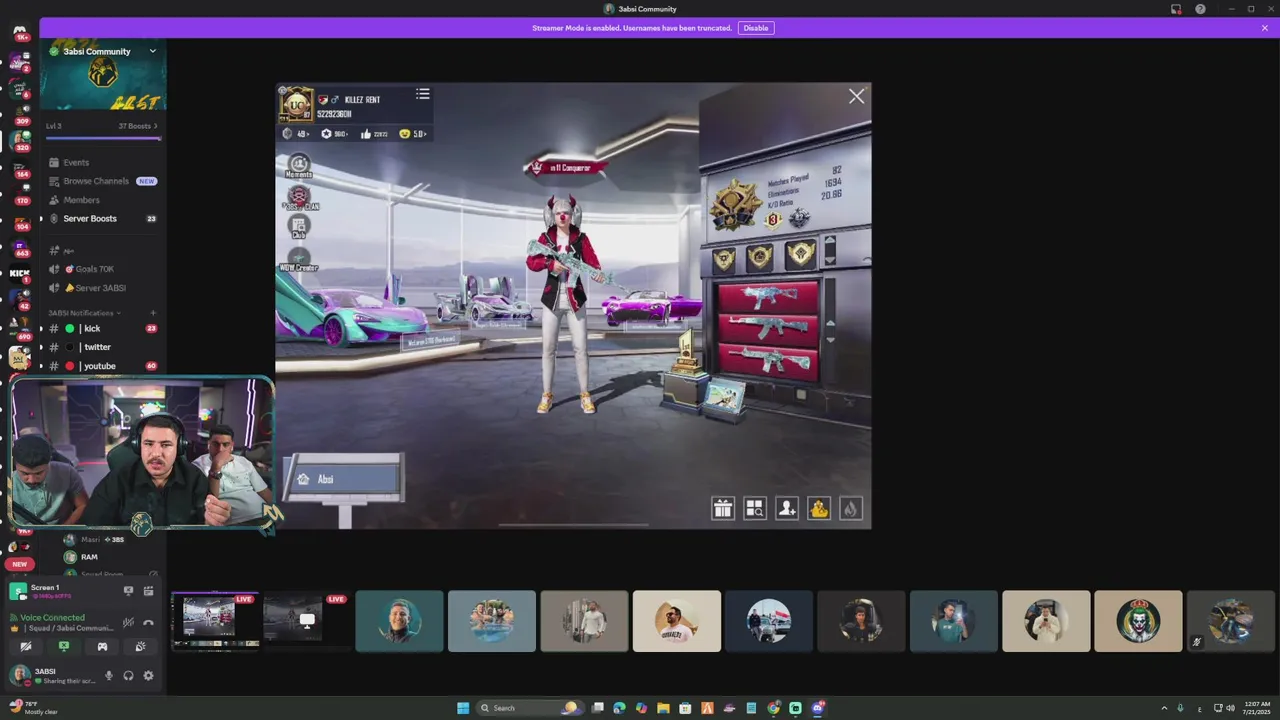Open the Events item
This screenshot has width=1280, height=720.
click(76, 162)
